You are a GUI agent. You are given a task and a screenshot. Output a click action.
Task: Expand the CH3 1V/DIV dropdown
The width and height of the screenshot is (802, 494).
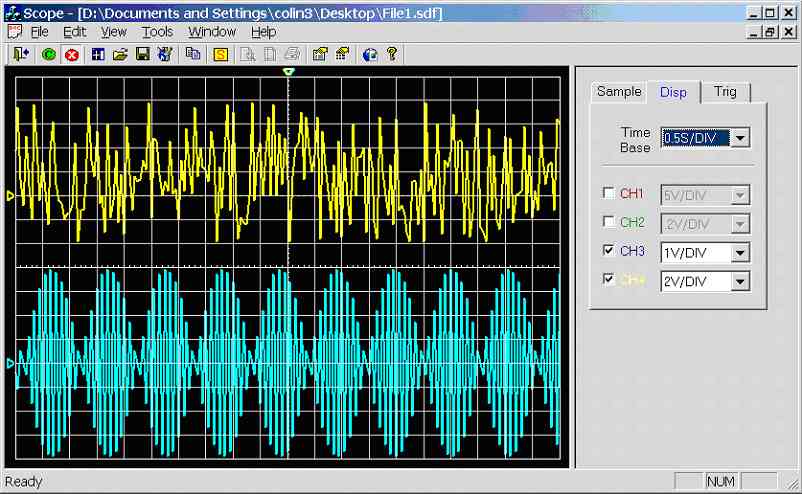pyautogui.click(x=740, y=253)
